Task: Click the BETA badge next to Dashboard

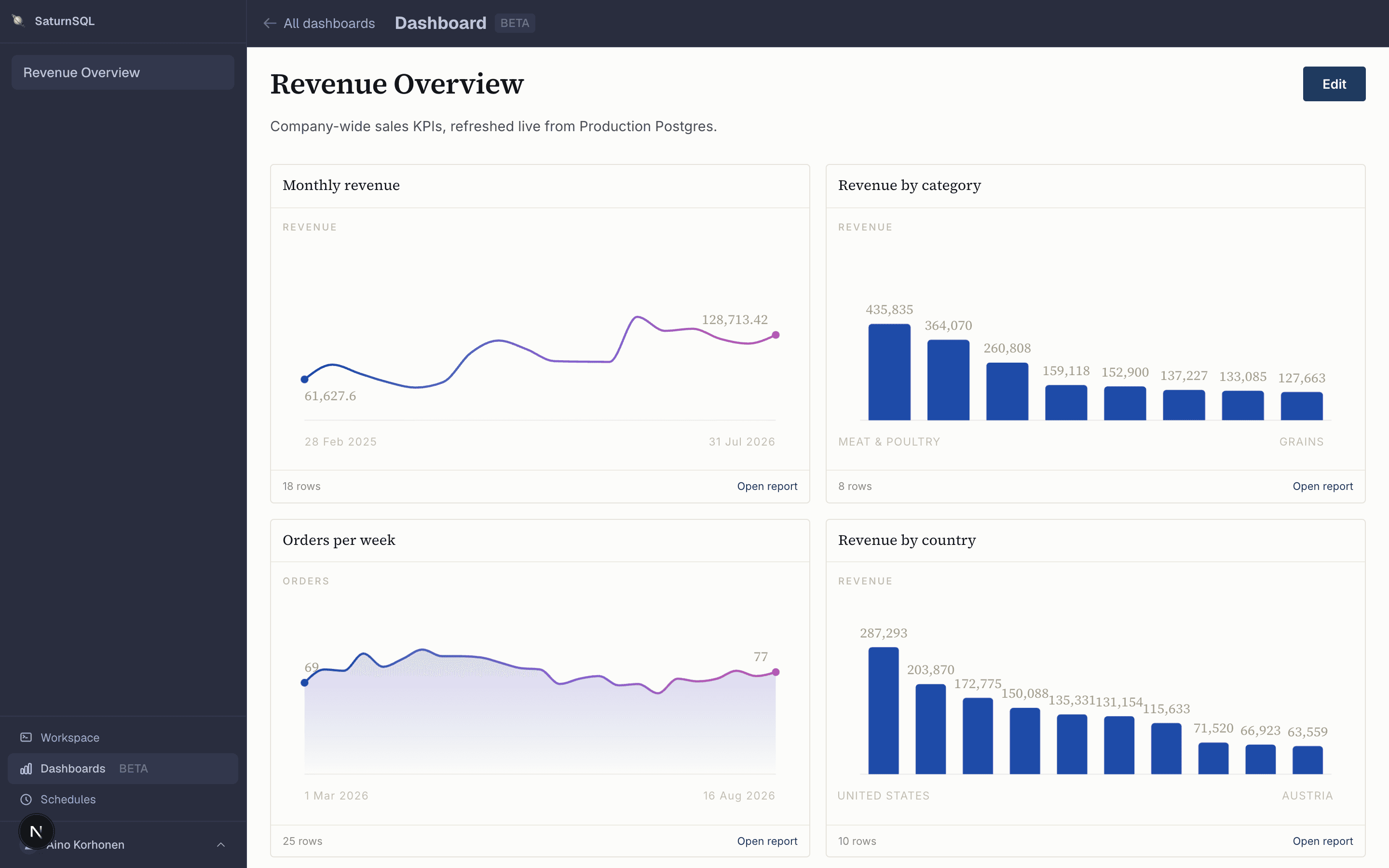Action: click(515, 23)
